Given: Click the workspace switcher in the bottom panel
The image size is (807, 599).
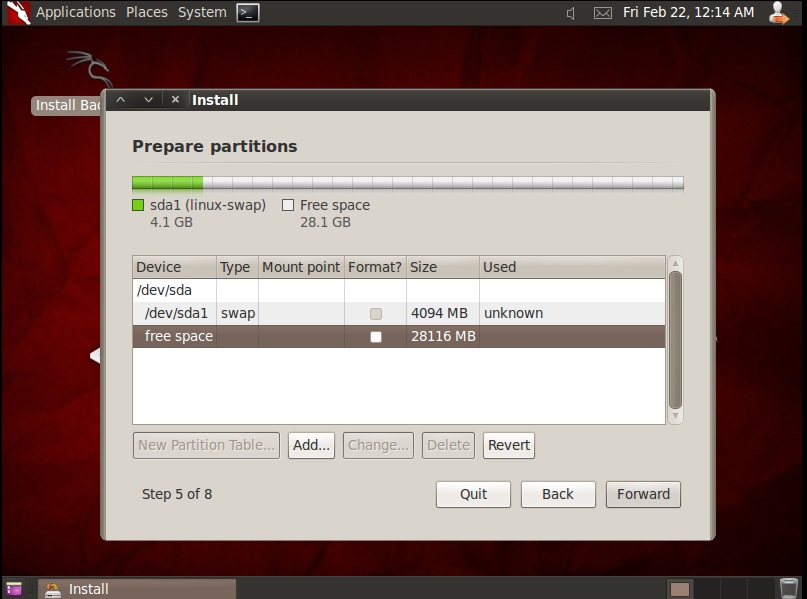Looking at the screenshot, I should click(x=680, y=588).
